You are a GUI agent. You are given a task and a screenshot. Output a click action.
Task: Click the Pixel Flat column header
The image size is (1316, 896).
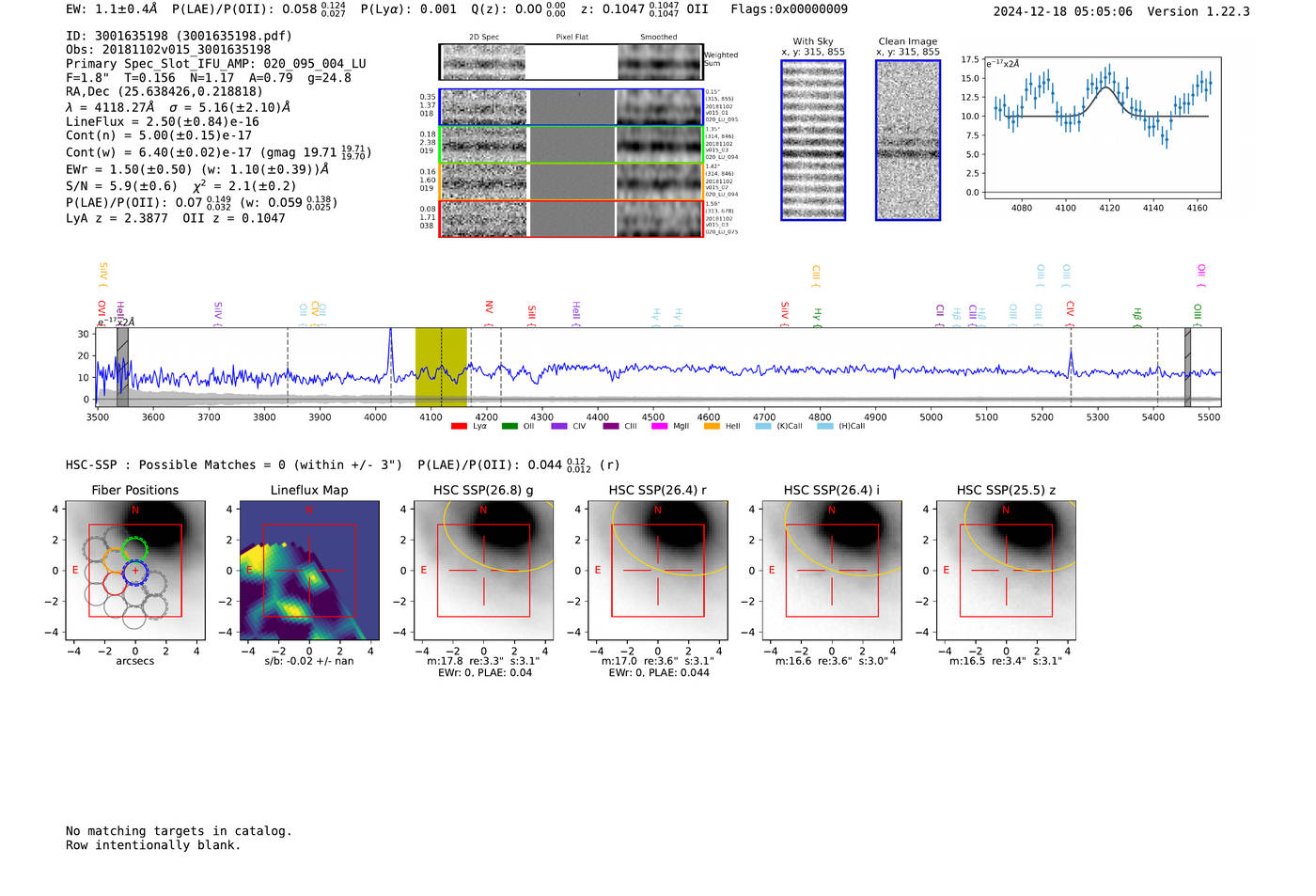(x=572, y=38)
